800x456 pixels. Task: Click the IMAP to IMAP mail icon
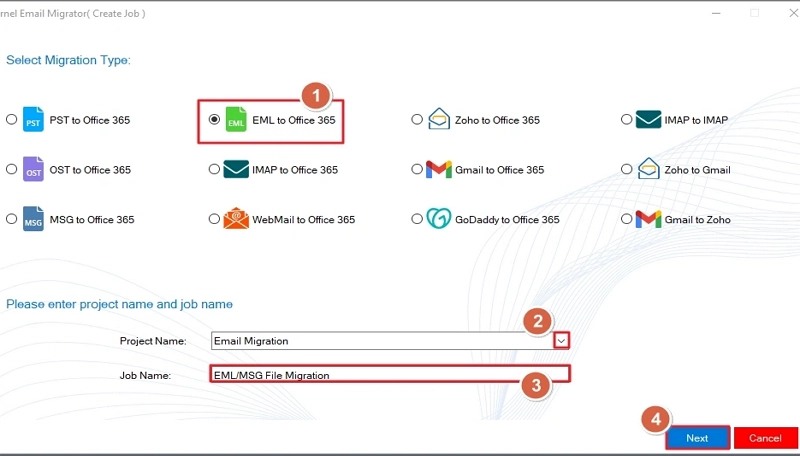[648, 119]
